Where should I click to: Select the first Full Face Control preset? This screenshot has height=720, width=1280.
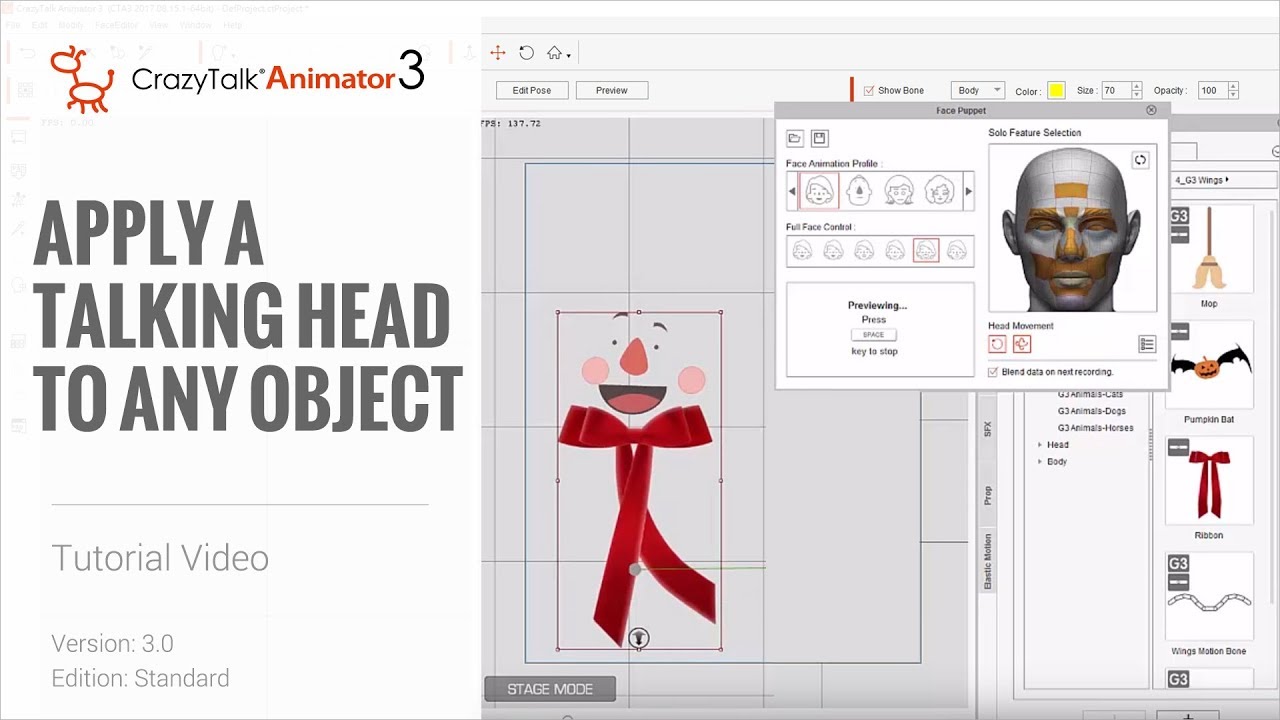pos(802,251)
